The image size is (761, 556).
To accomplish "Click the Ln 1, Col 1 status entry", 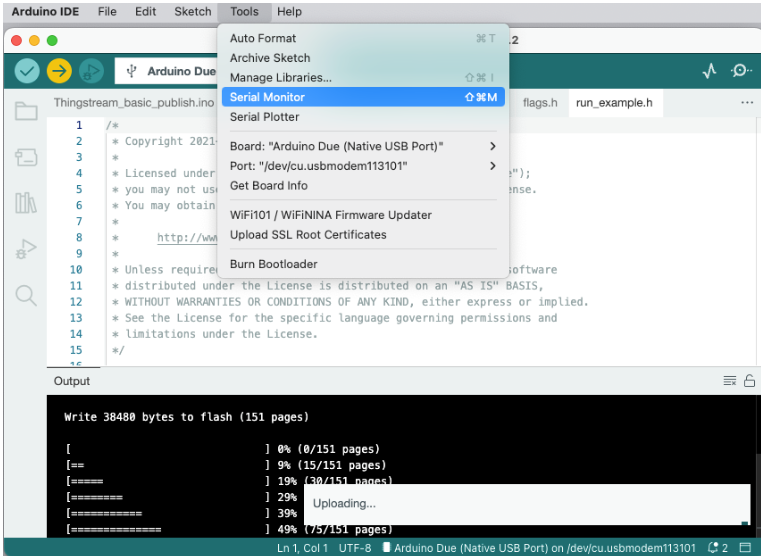I will [x=302, y=548].
